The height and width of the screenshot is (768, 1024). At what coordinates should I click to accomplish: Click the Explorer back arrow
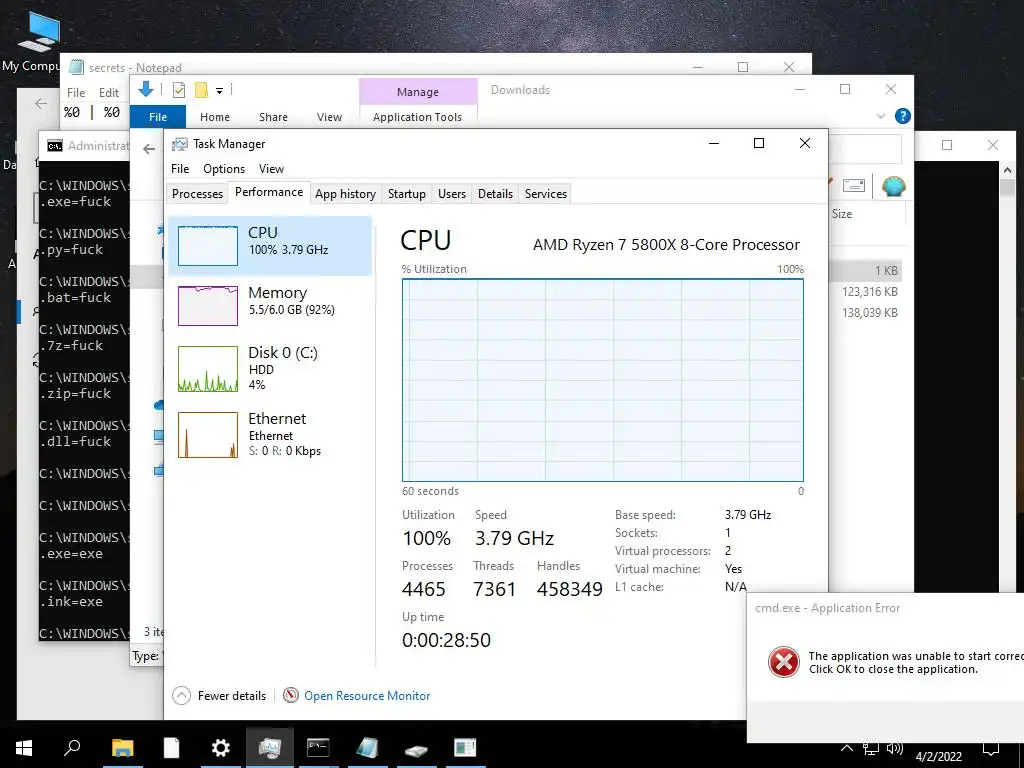pyautogui.click(x=149, y=149)
